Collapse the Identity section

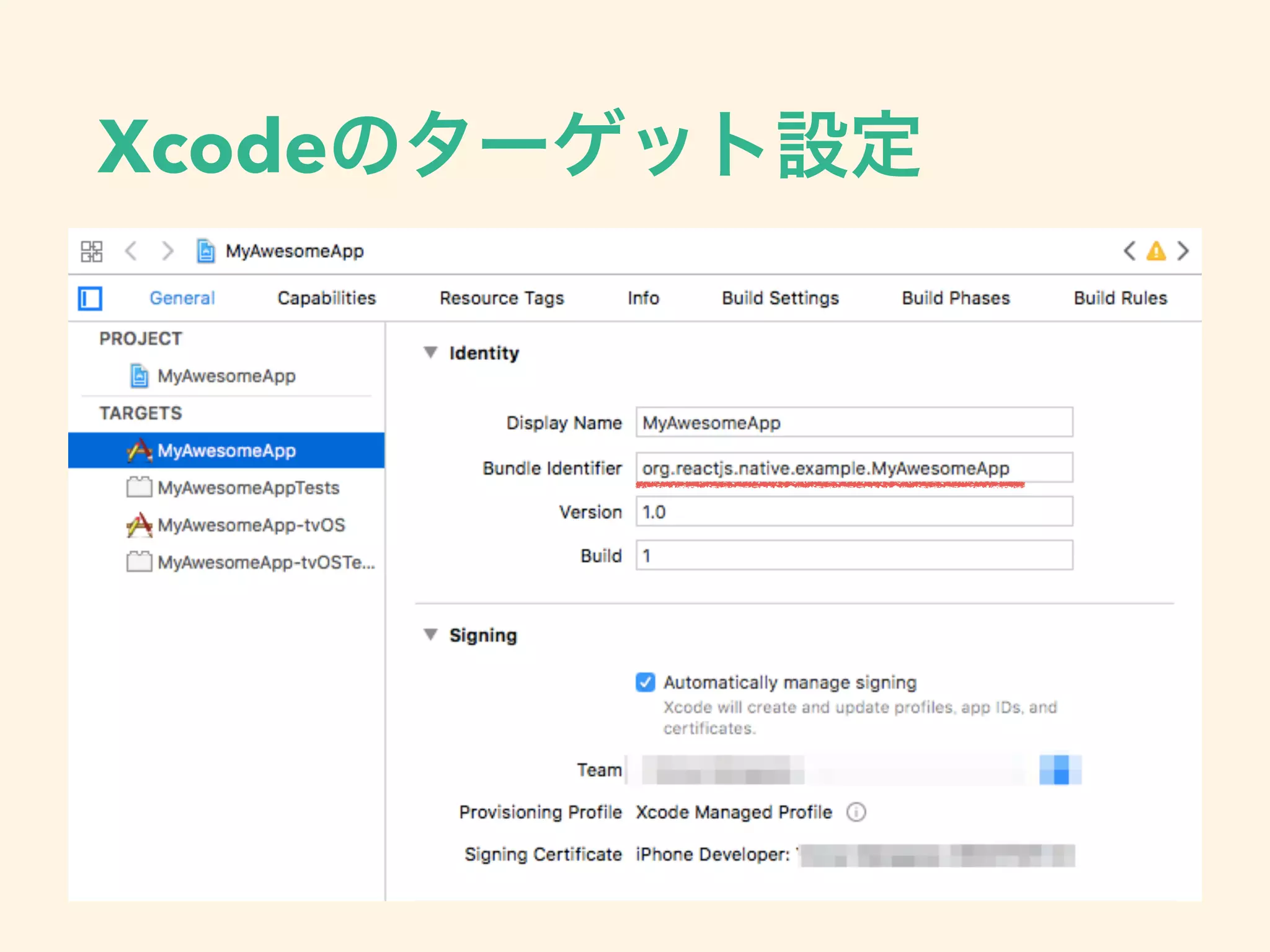[430, 353]
